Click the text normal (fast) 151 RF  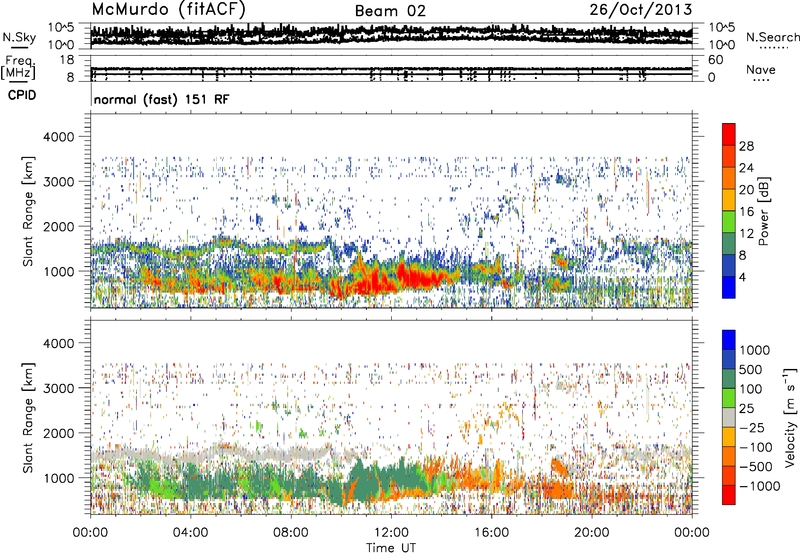[x=162, y=99]
